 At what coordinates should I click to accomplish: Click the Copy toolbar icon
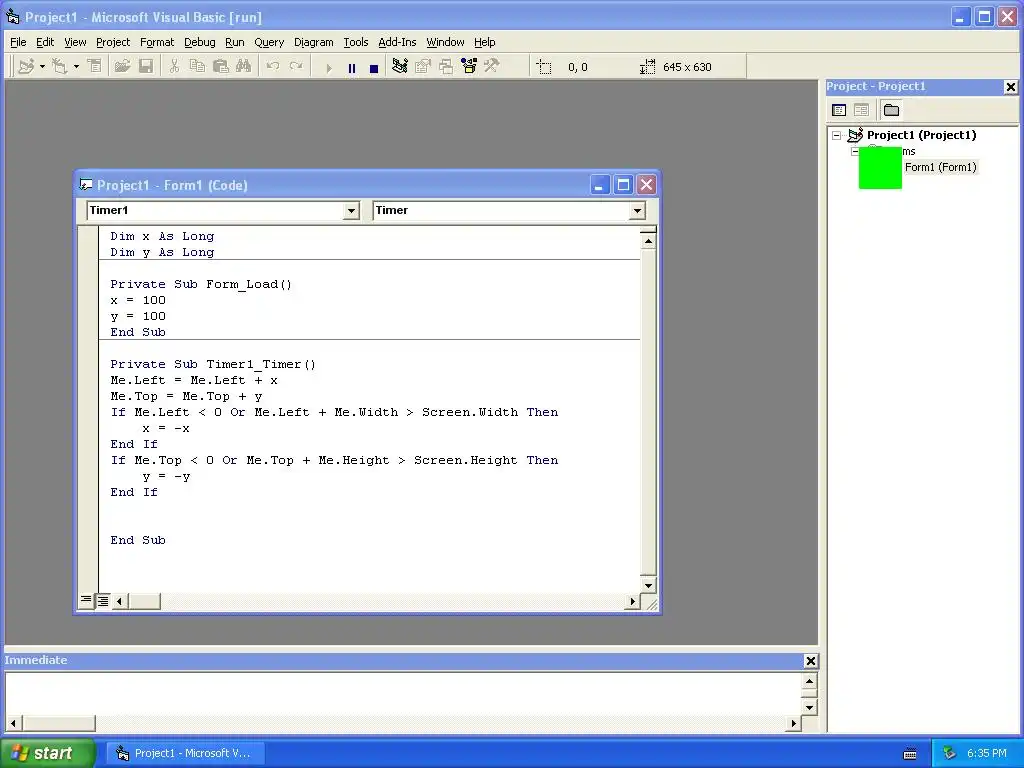coord(197,67)
